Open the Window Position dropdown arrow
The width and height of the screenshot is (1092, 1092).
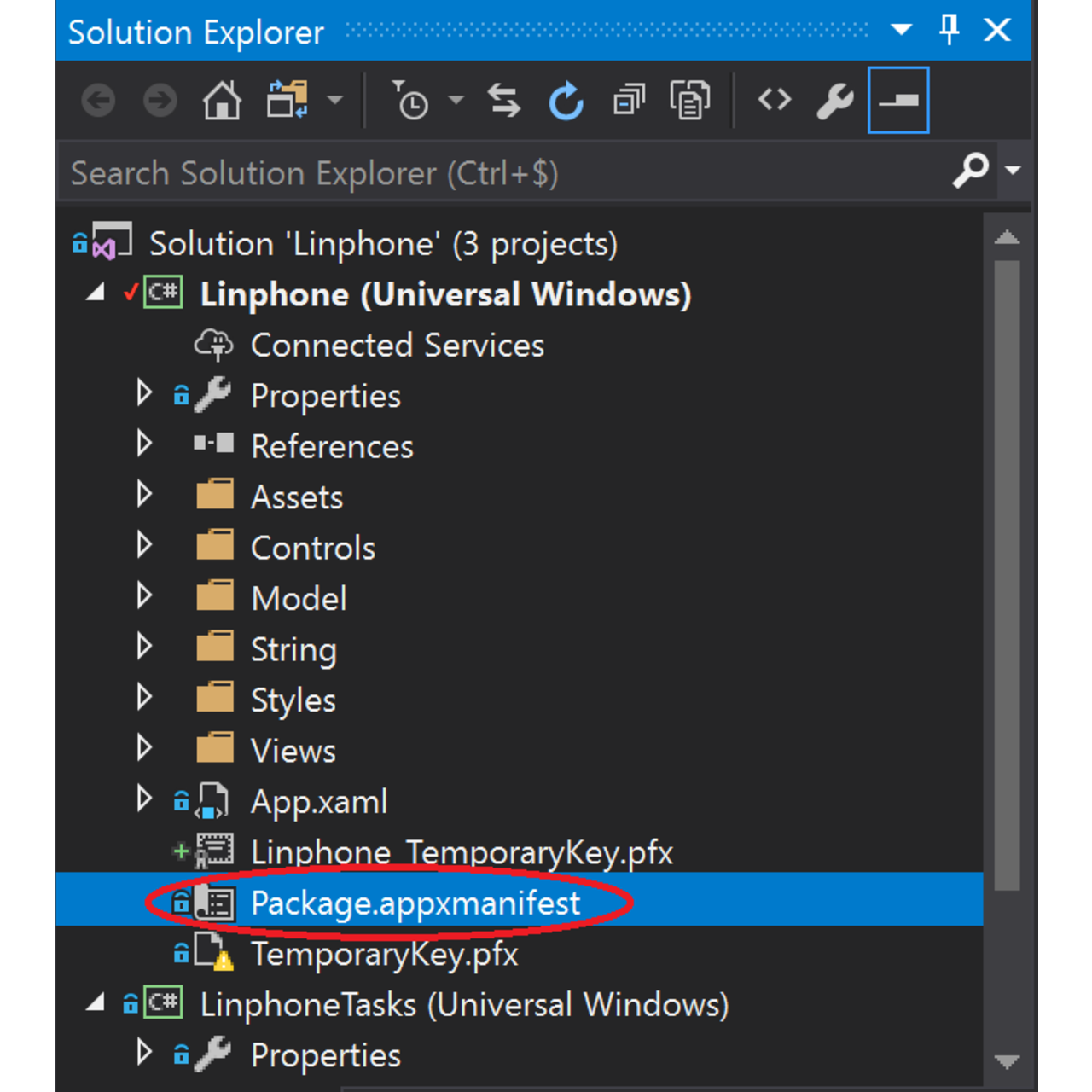coord(901,31)
